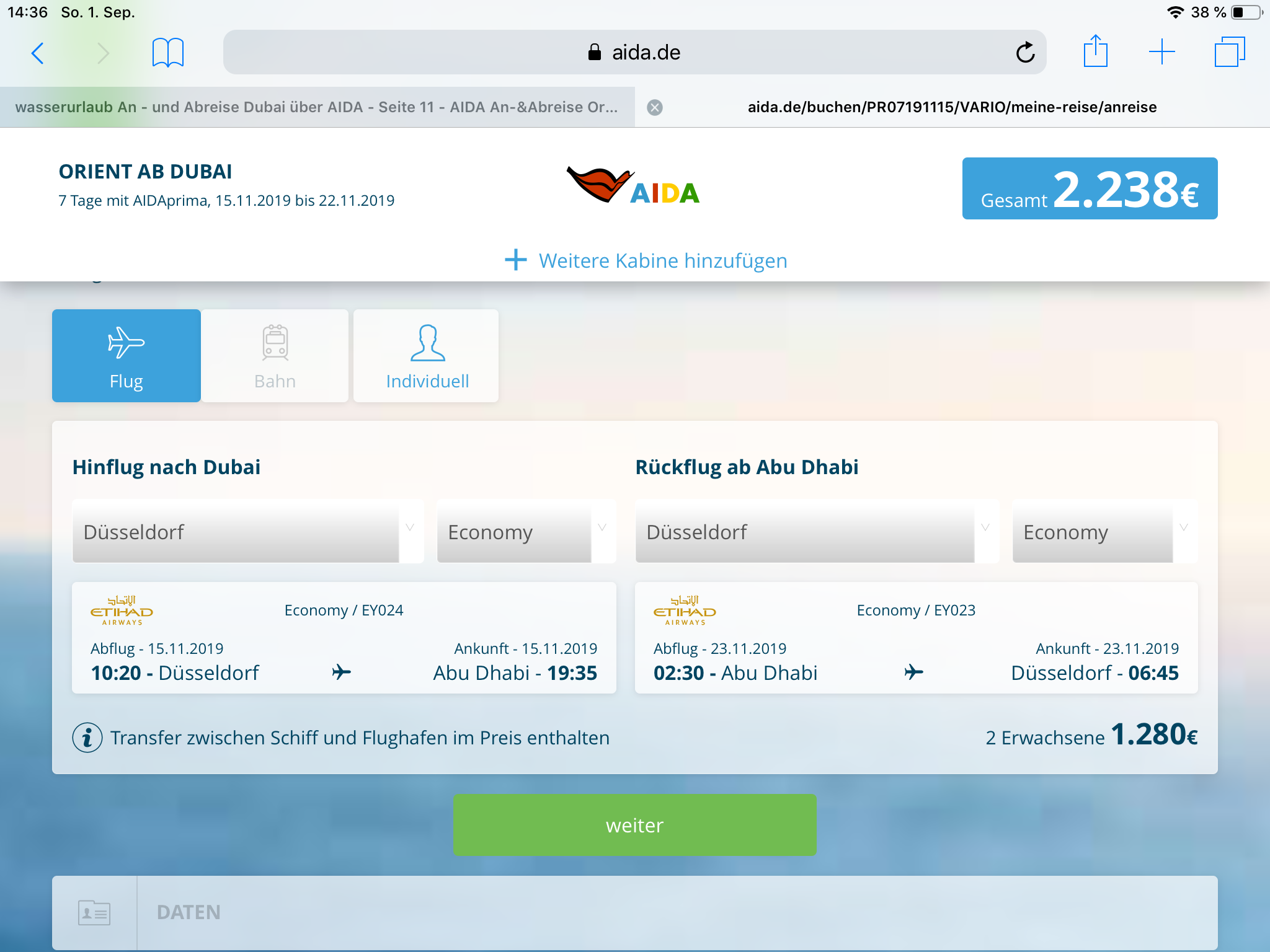Reload the aida.de page
The image size is (1270, 952).
(1024, 53)
